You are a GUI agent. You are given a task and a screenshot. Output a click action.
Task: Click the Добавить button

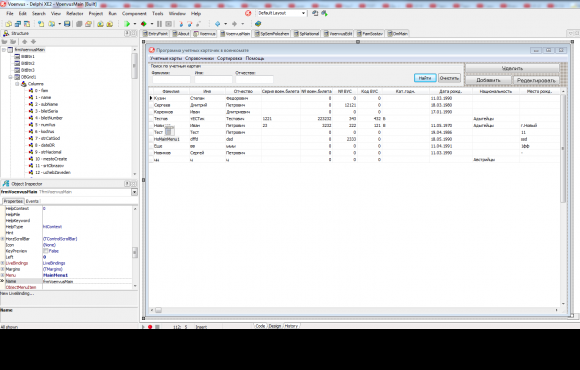[488, 80]
